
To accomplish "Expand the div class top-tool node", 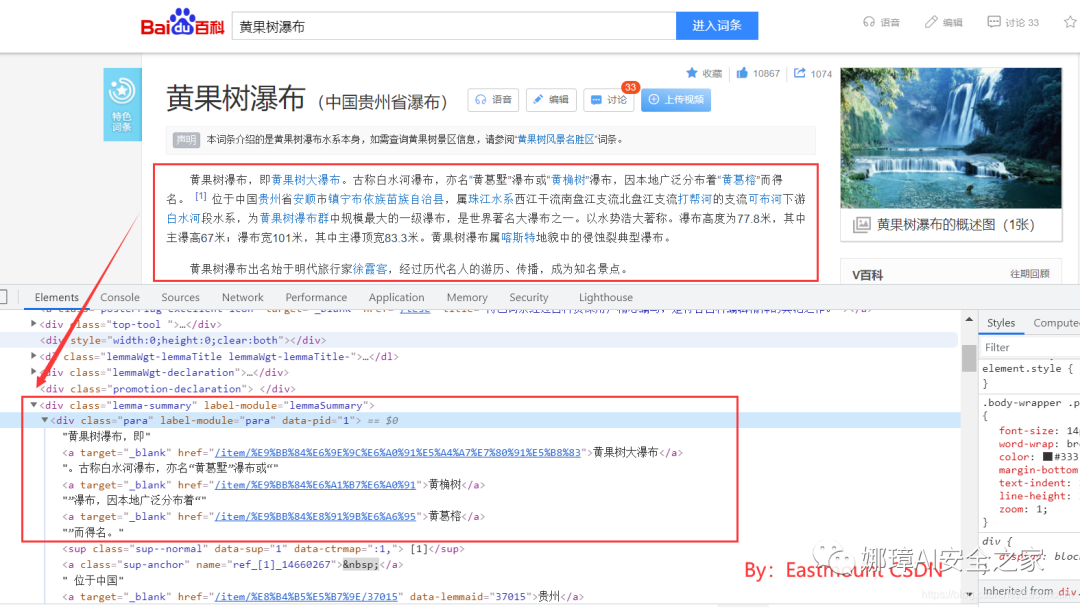I will pos(34,323).
